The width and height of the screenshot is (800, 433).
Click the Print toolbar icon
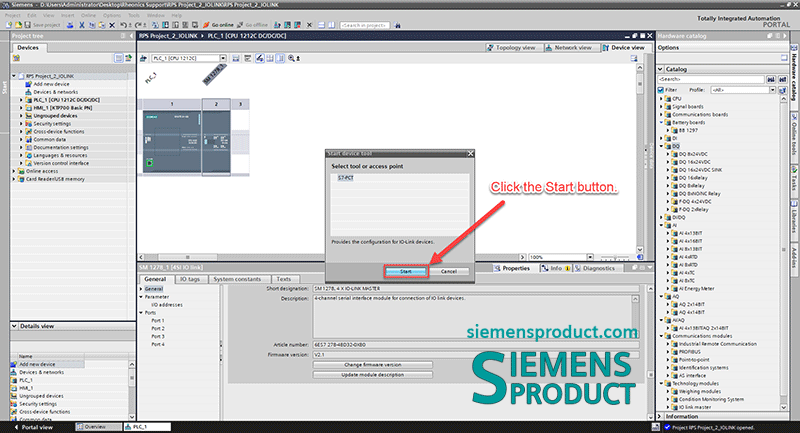click(70, 24)
